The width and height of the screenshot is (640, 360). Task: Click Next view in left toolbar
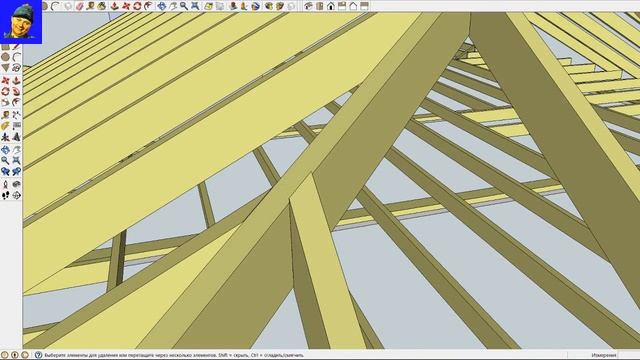16,171
